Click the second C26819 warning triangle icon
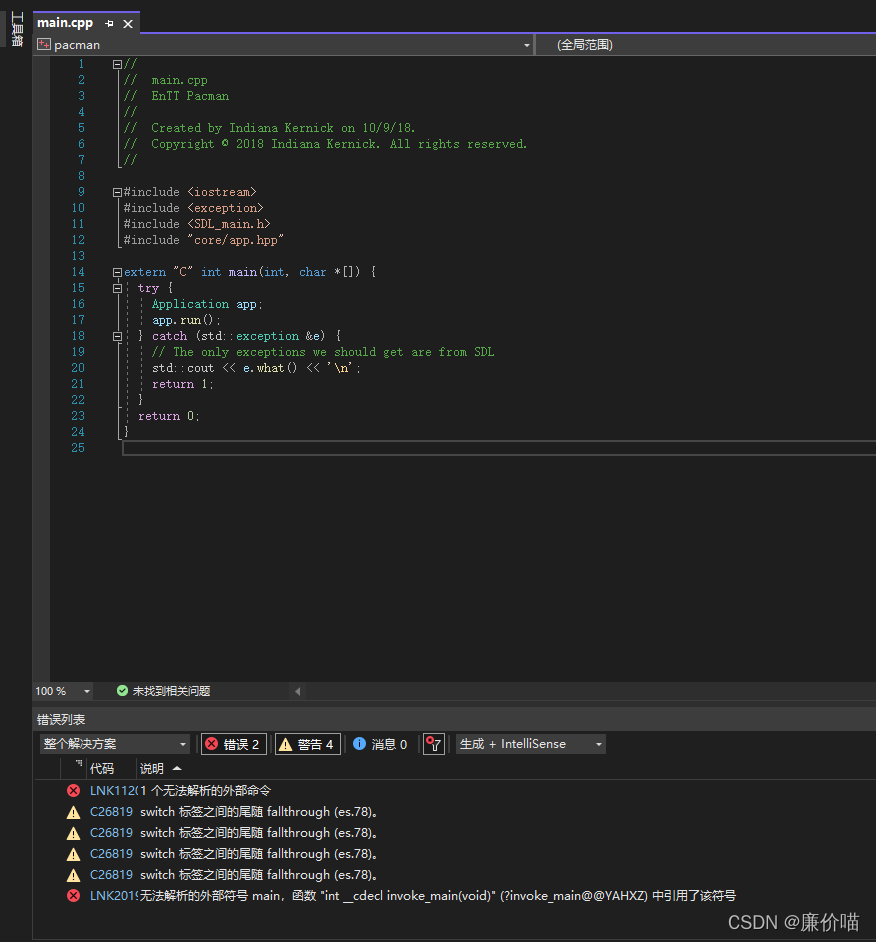 coord(73,833)
